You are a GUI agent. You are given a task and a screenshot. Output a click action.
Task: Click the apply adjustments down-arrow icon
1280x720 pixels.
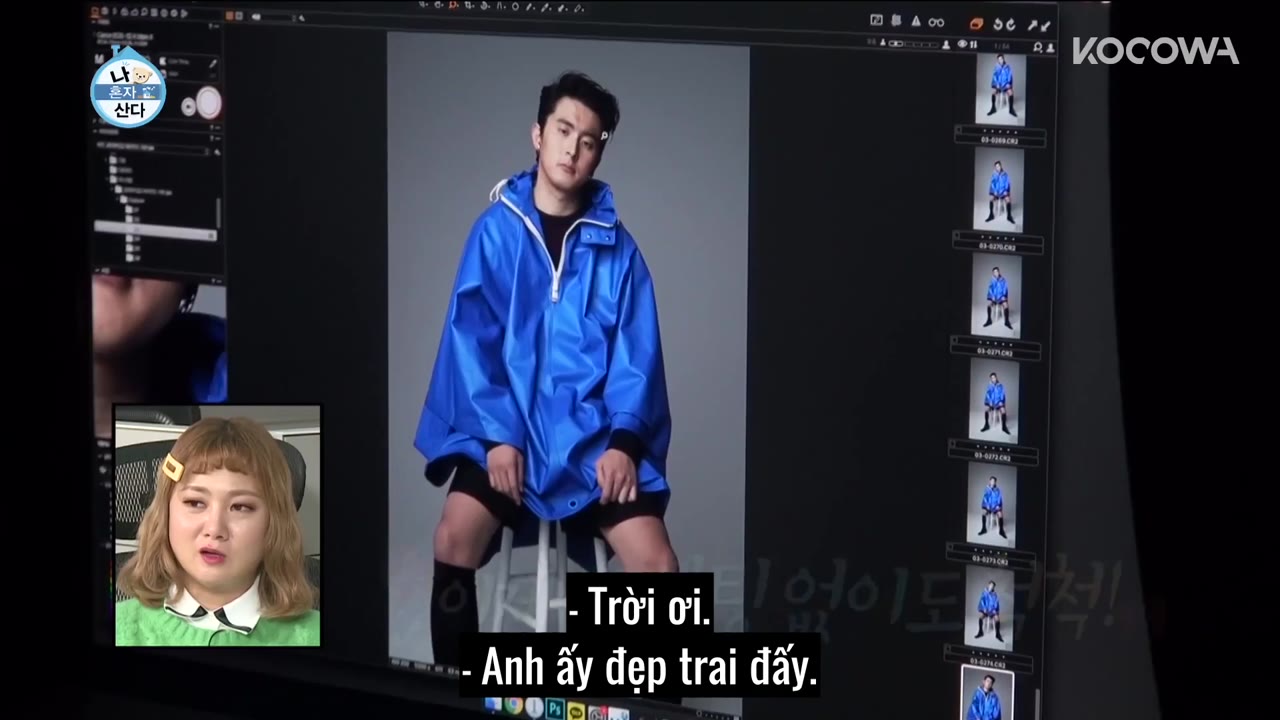click(x=1045, y=27)
